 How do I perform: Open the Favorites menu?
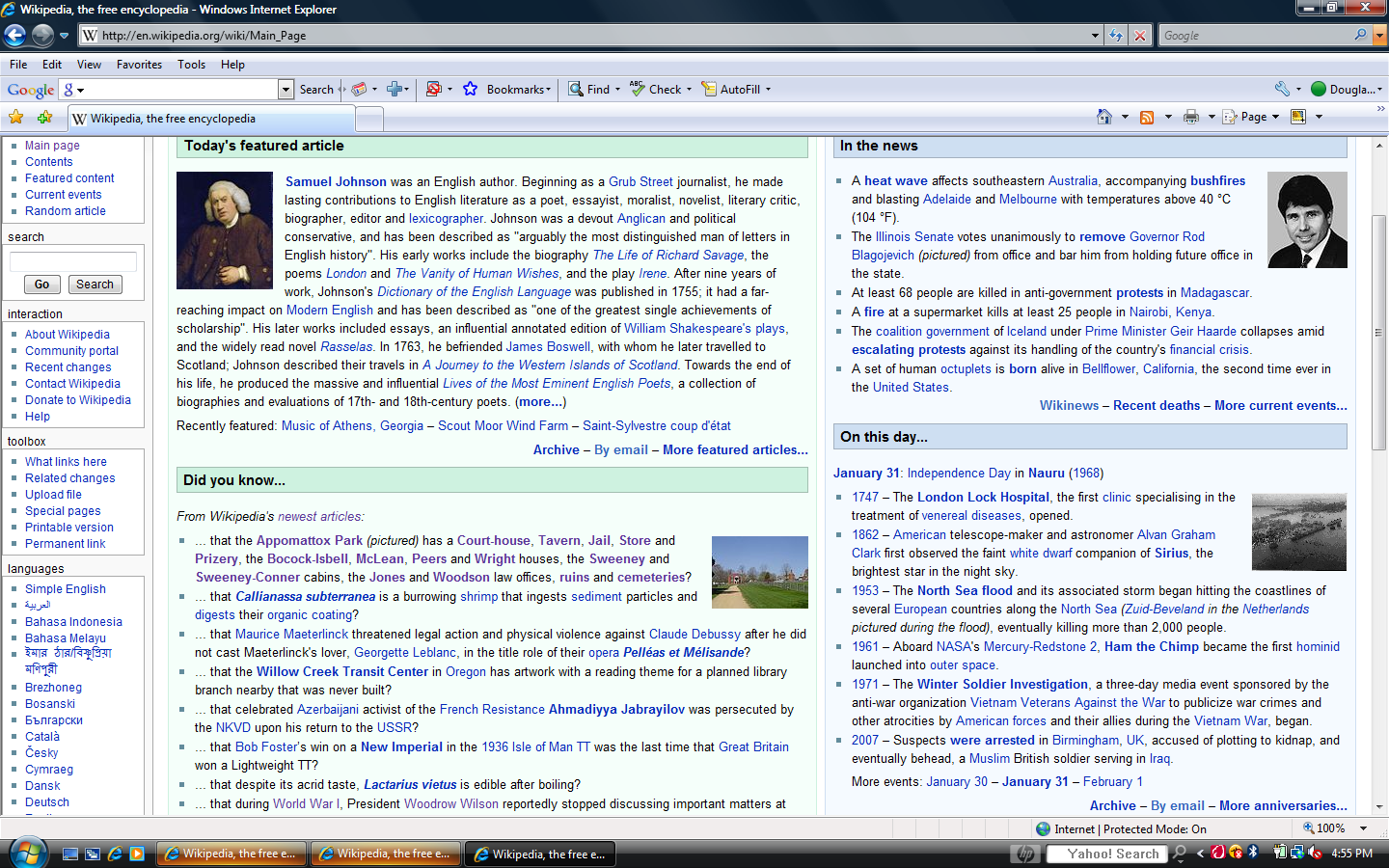click(x=139, y=65)
